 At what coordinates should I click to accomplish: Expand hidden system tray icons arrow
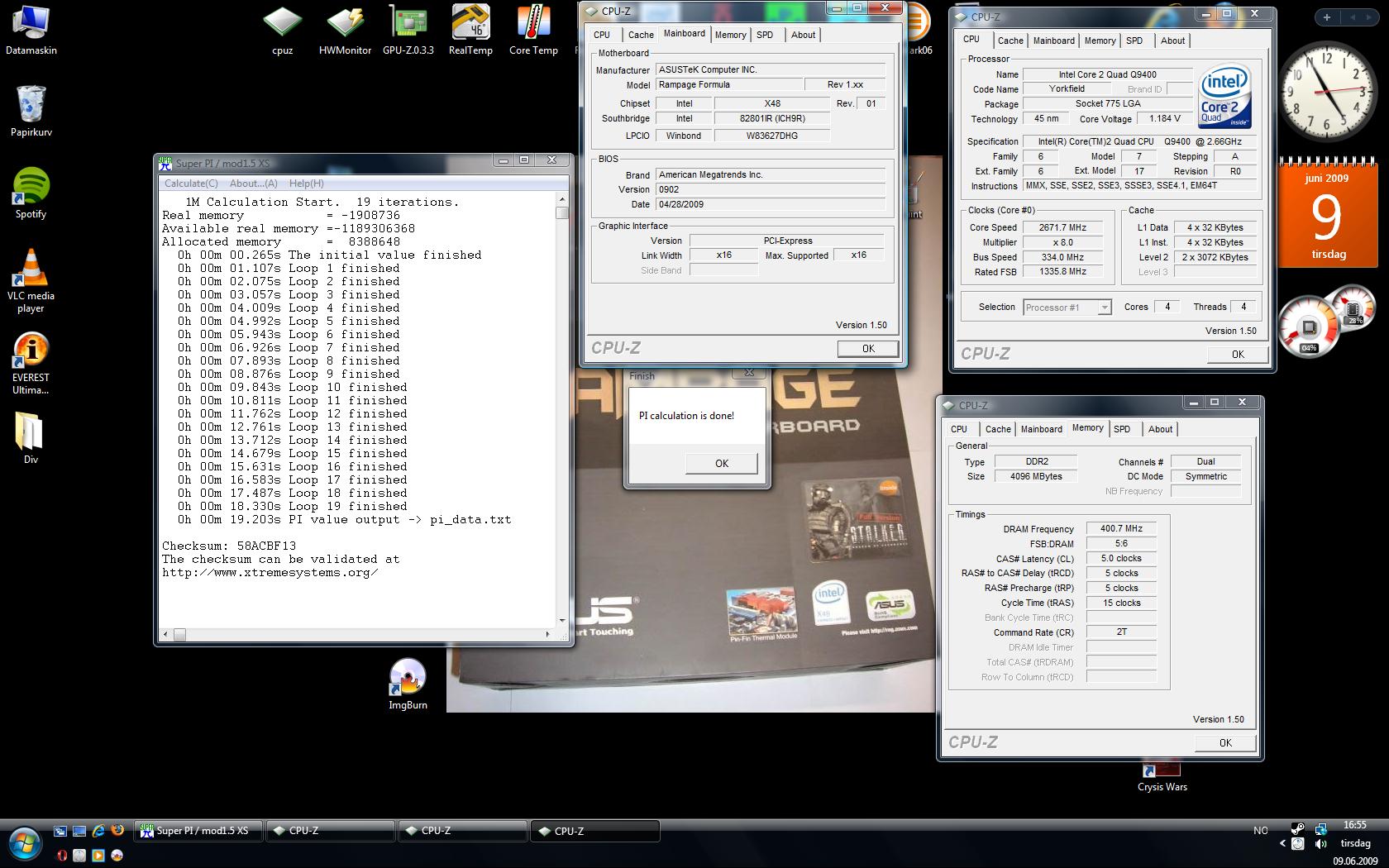point(1282,844)
